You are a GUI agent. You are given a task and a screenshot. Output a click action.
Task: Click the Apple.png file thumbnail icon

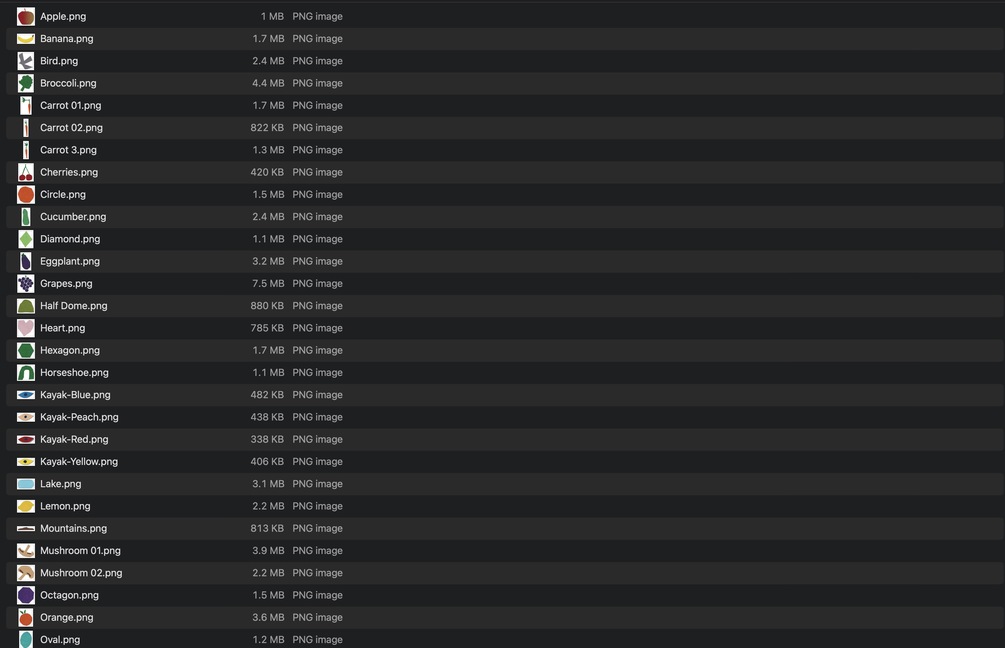26,17
